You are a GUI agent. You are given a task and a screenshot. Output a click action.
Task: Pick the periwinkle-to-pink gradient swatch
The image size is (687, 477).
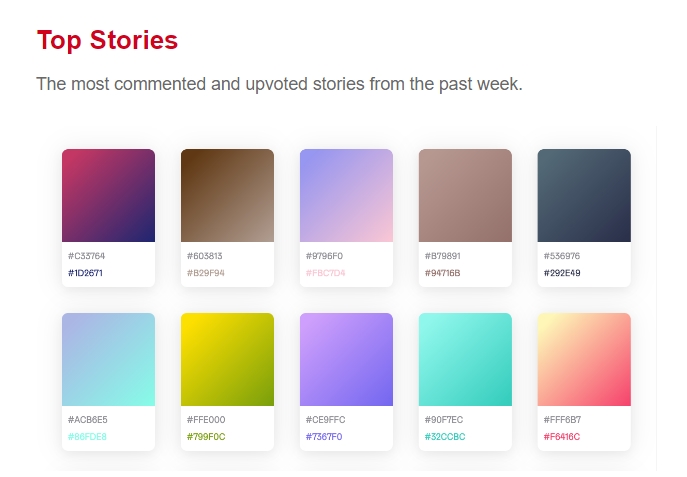[346, 195]
